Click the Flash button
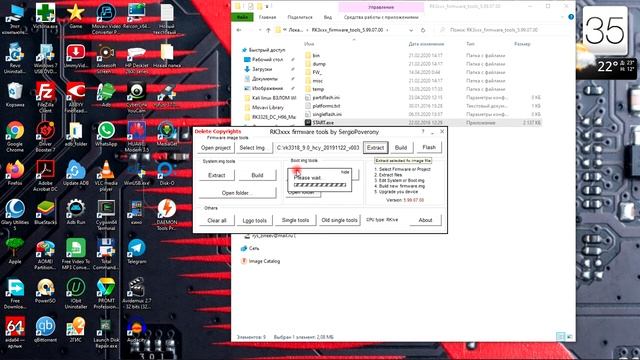Image resolution: width=640 pixels, height=360 pixels. click(429, 147)
